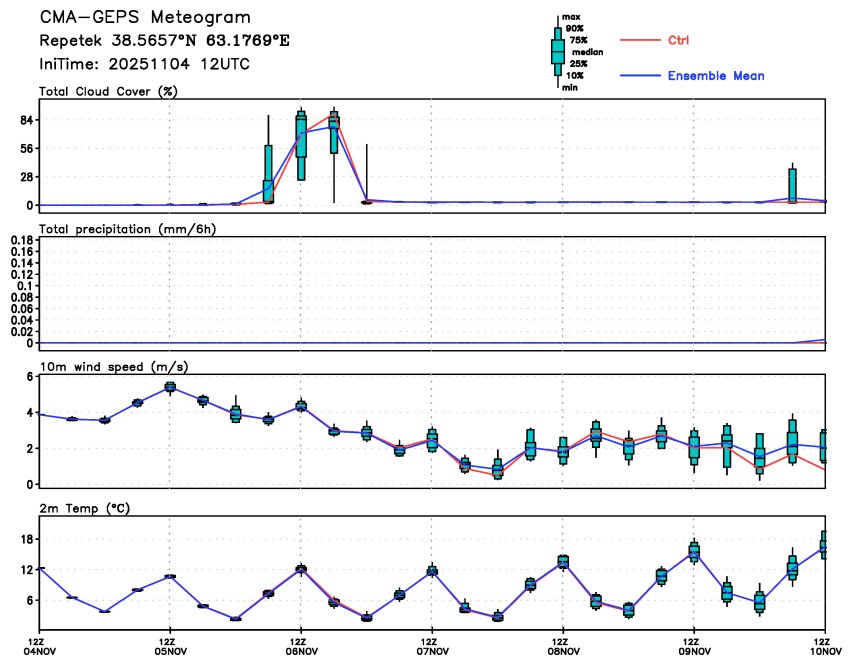Click the "CMA-GEPS Meteogram" title
The height and width of the screenshot is (667, 853).
pos(145,18)
